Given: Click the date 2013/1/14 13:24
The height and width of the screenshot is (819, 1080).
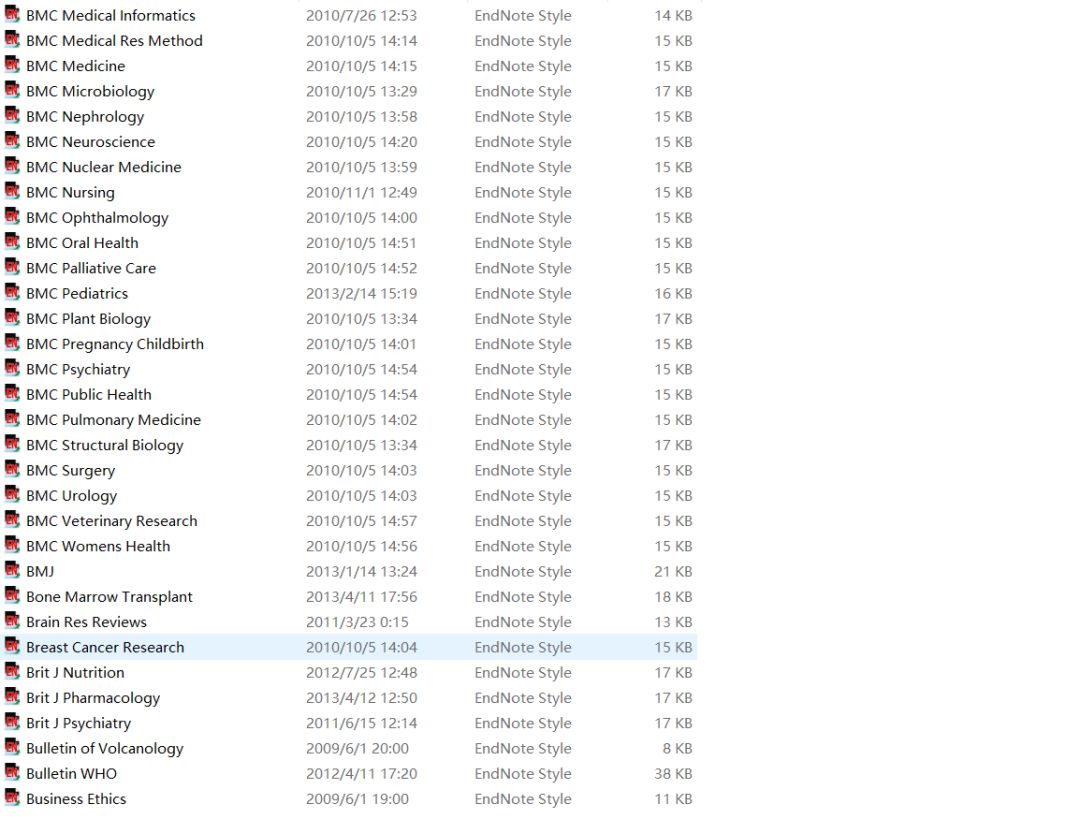Looking at the screenshot, I should 362,572.
